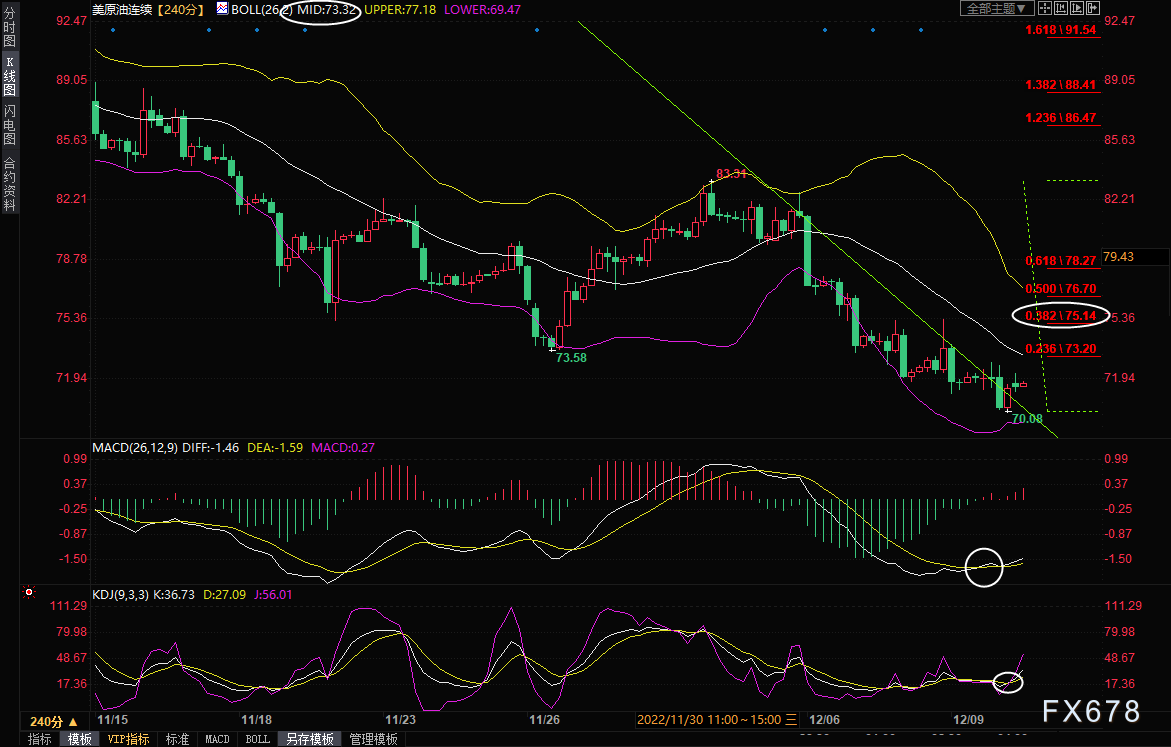The width and height of the screenshot is (1171, 747).
Task: Open the BOLL indicator chart icon
Action: (x=223, y=9)
